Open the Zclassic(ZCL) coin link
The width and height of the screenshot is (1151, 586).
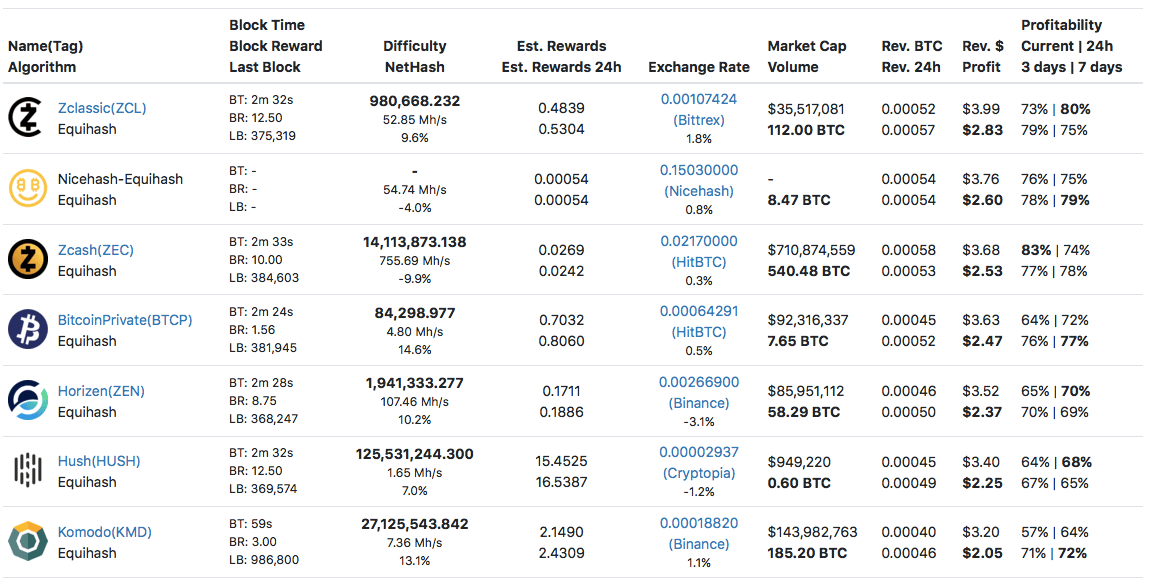102,108
